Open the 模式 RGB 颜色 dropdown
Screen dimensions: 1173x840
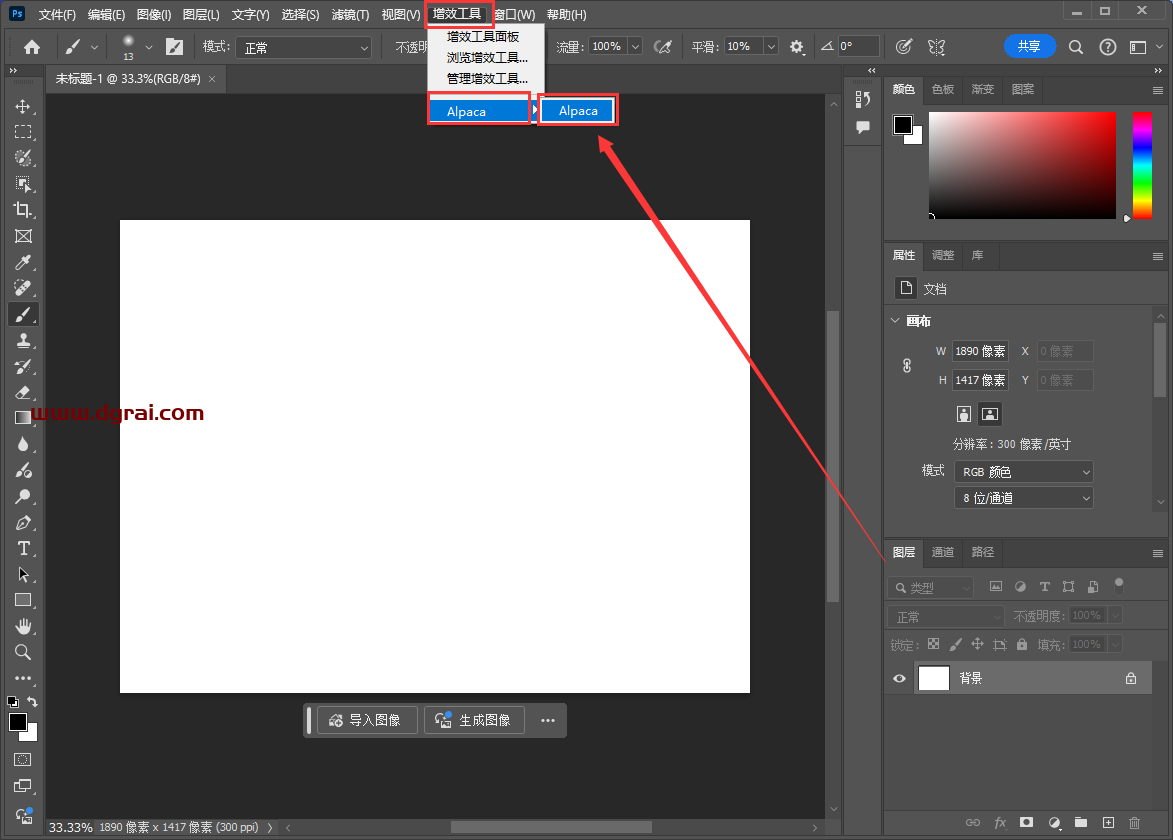[x=1023, y=472]
